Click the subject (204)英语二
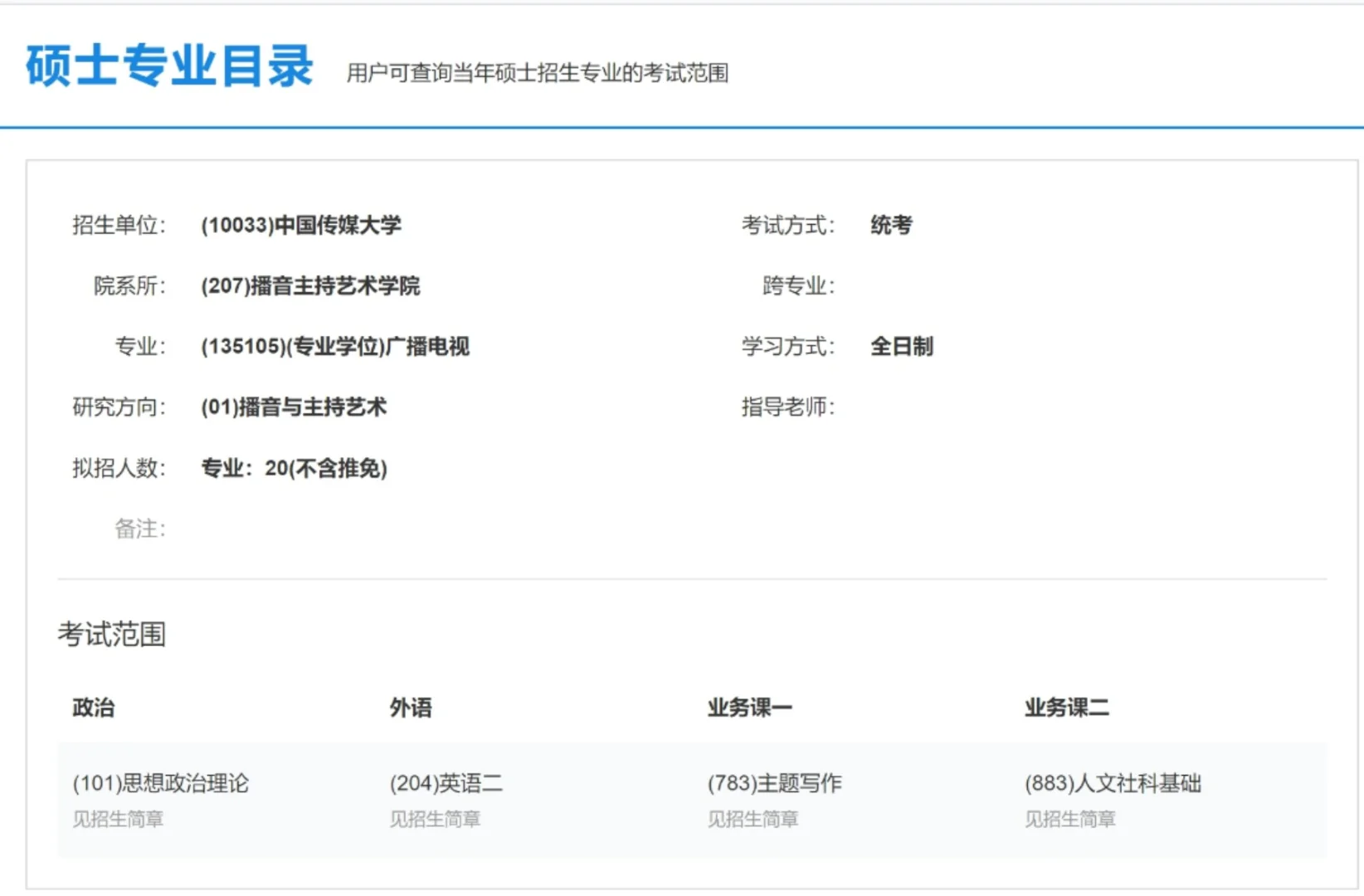The width and height of the screenshot is (1364, 896). pyautogui.click(x=446, y=783)
